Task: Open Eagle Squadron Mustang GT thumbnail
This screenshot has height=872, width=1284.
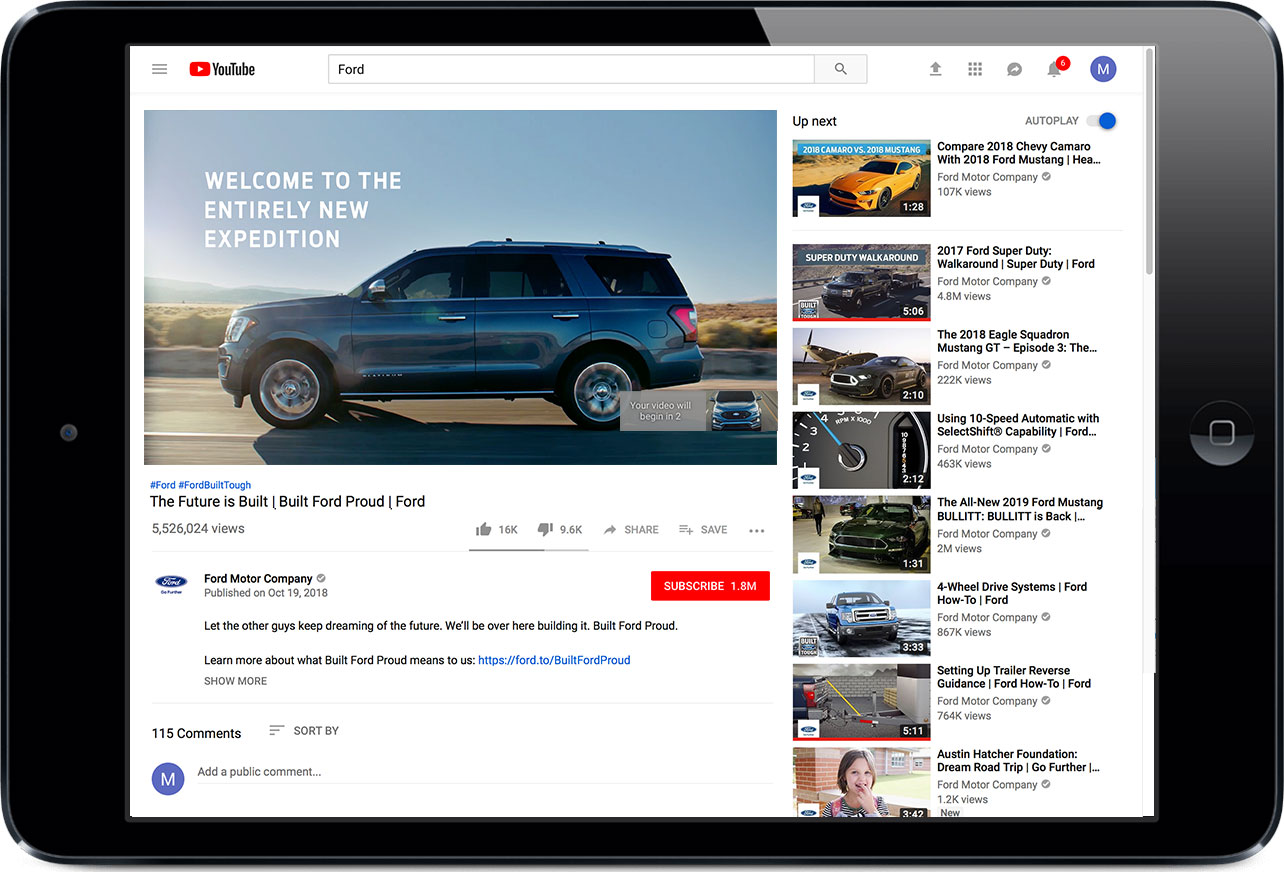Action: (x=861, y=366)
